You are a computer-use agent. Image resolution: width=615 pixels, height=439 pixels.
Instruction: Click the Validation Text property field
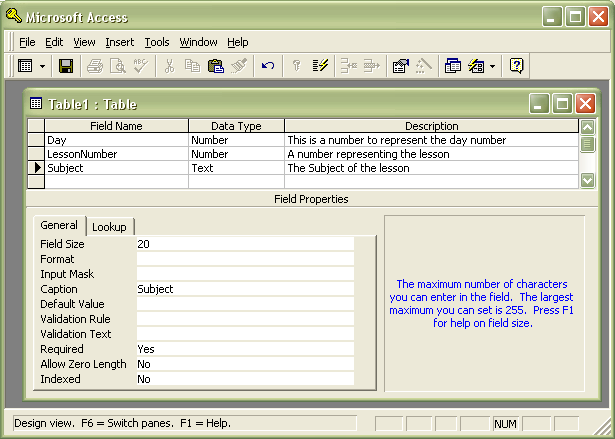pos(245,334)
